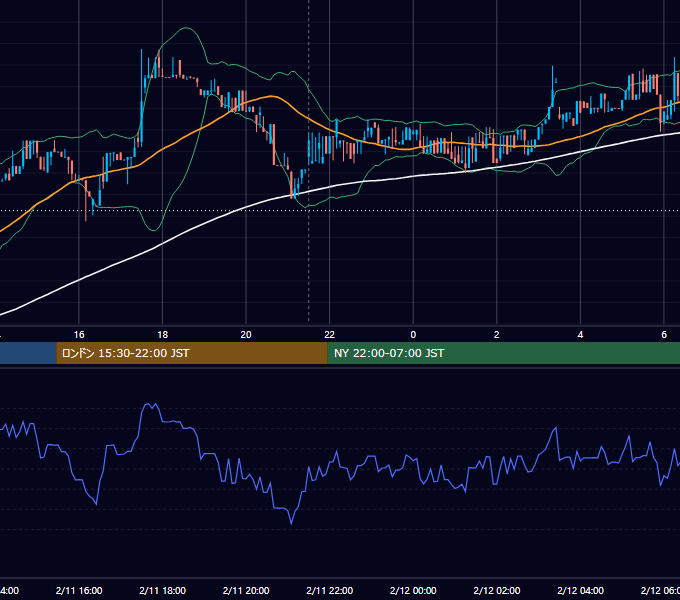
Task: Click the 2/11 20:00 indicator time label
Action: point(246,590)
